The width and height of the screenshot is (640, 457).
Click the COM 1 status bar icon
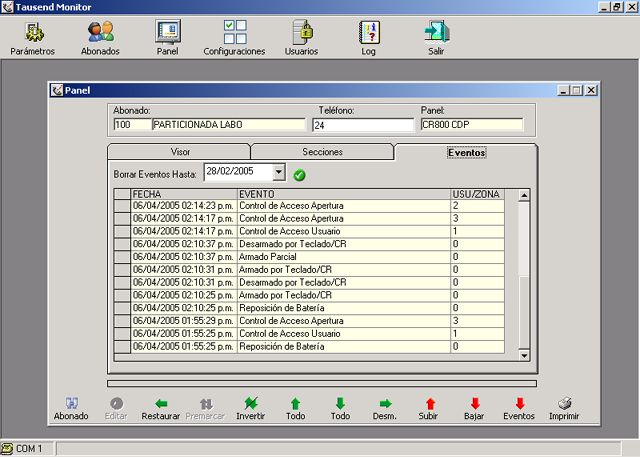(x=7, y=448)
